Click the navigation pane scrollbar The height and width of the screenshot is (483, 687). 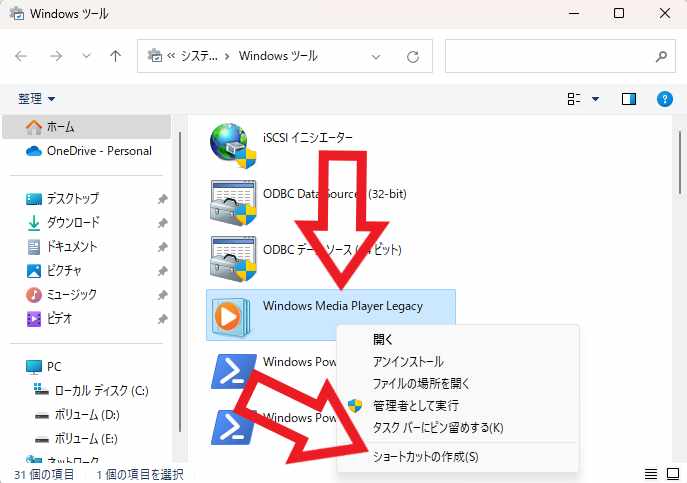pyautogui.click(x=180, y=283)
